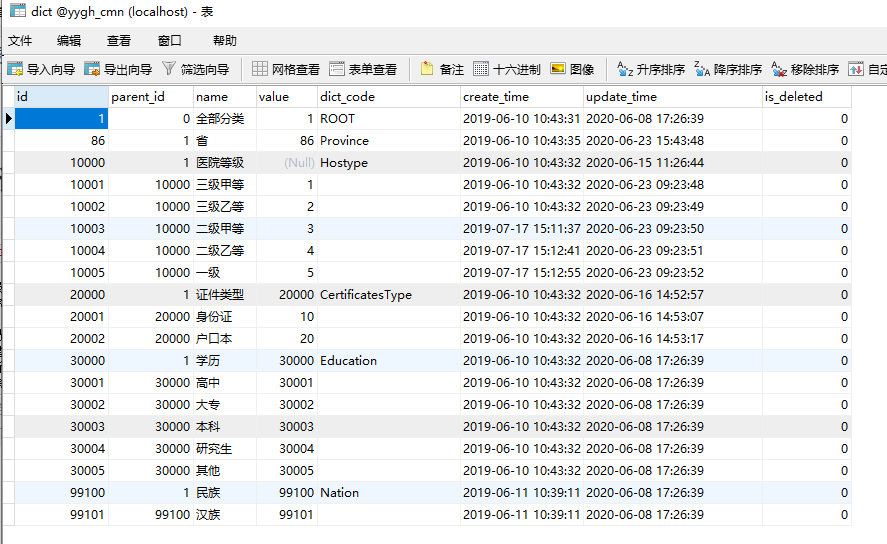Select the (Null) value cell
This screenshot has height=544, width=887.
[287, 163]
